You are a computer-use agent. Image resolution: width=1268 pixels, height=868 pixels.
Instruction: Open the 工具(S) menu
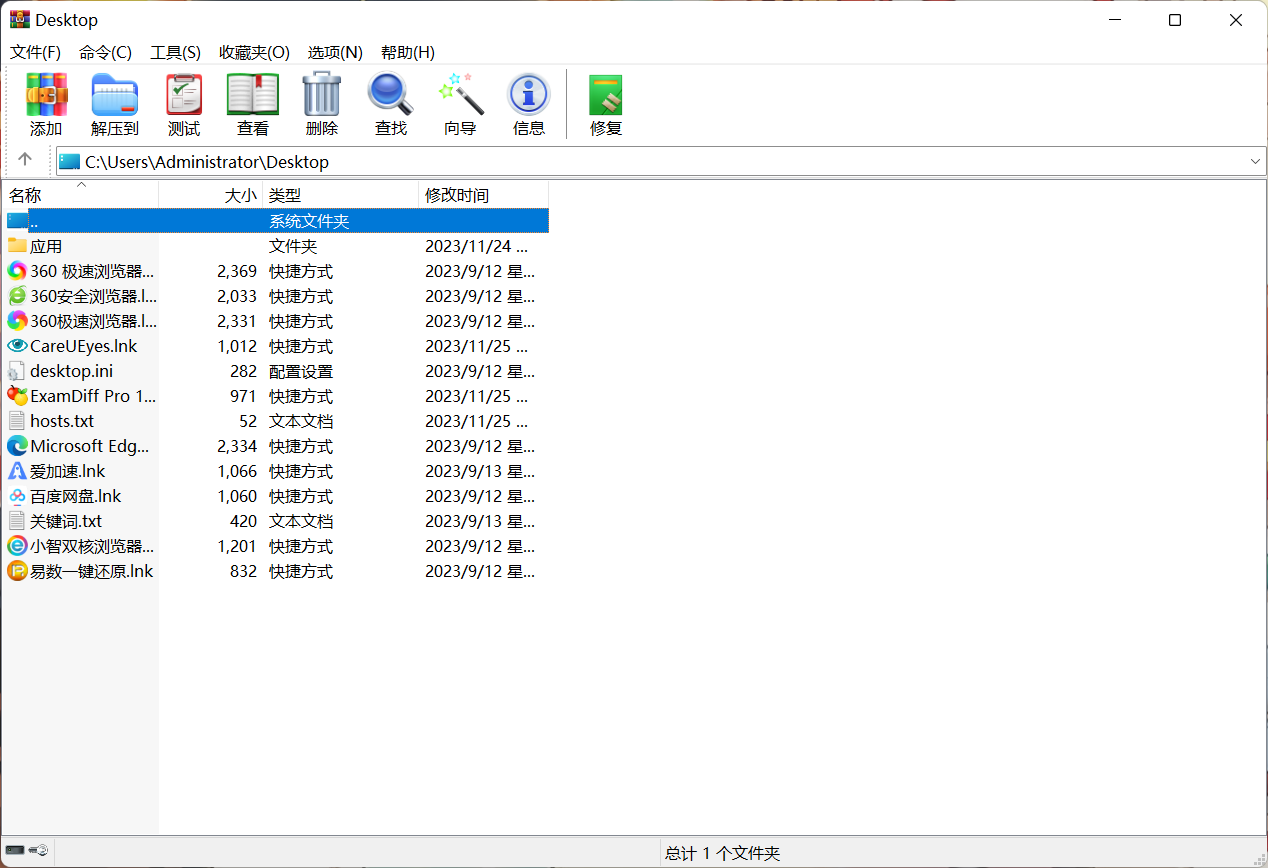click(175, 52)
